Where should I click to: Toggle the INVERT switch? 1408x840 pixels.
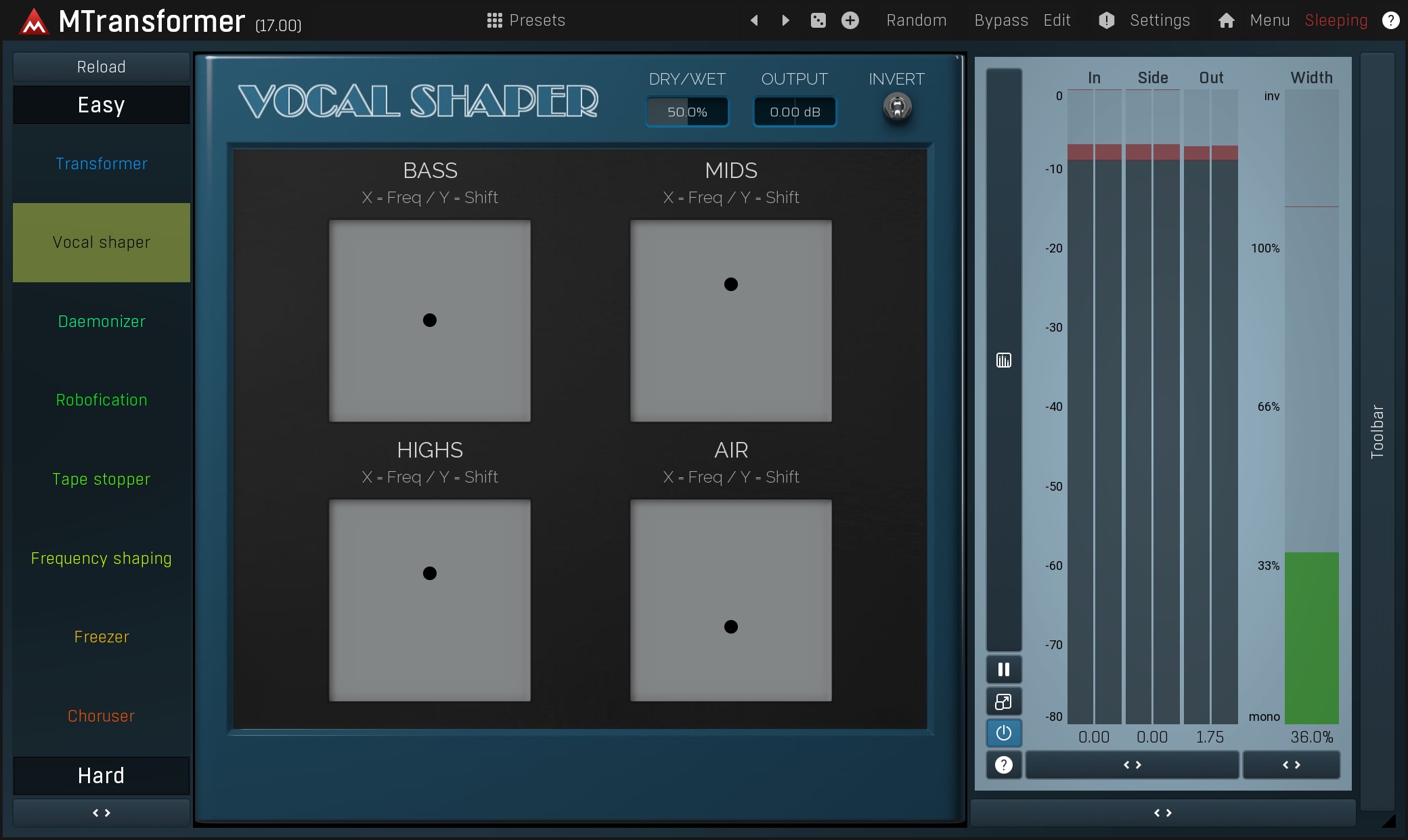click(x=897, y=107)
